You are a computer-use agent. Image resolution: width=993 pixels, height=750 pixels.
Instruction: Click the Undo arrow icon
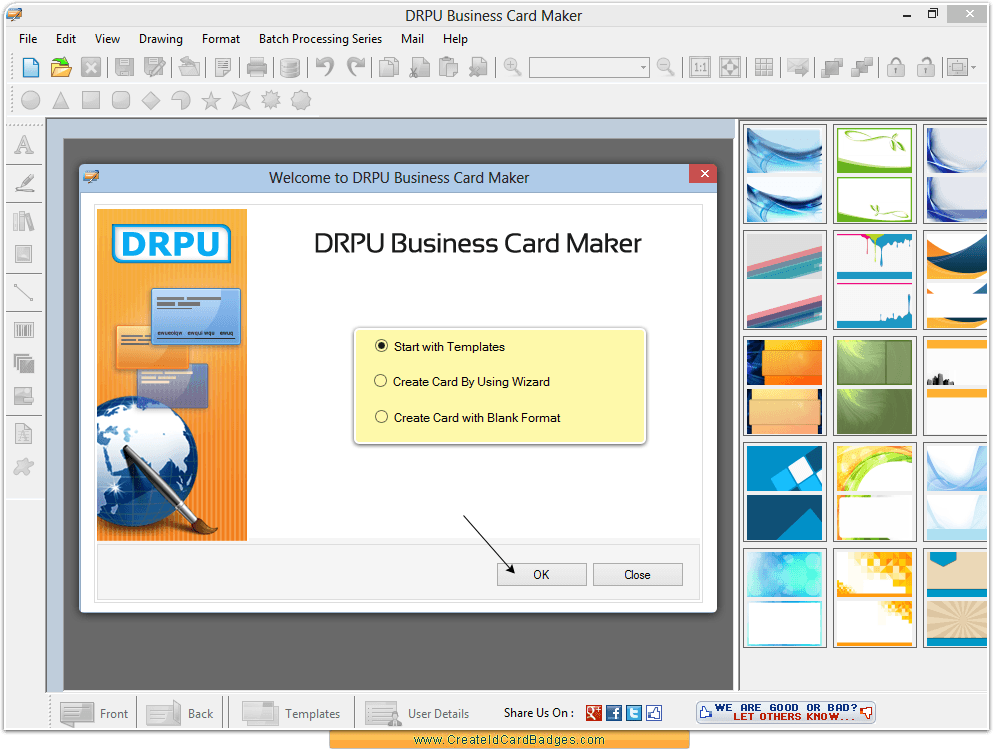tap(325, 67)
